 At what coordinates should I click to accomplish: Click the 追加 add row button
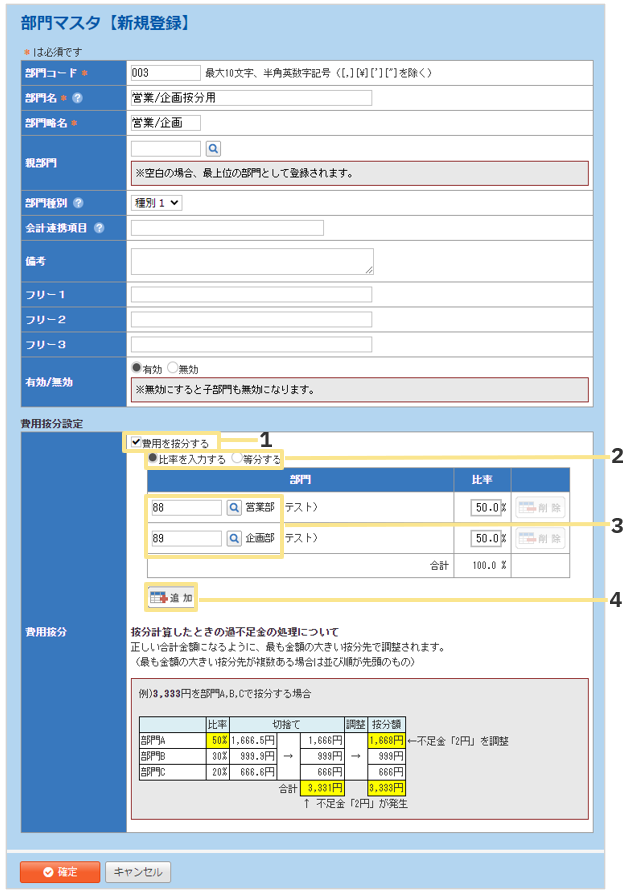click(x=171, y=598)
